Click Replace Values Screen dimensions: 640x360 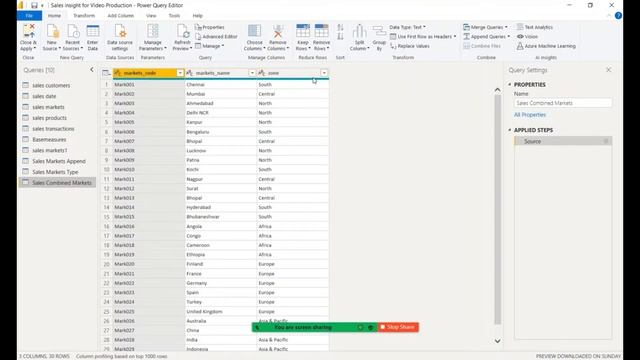[410, 46]
